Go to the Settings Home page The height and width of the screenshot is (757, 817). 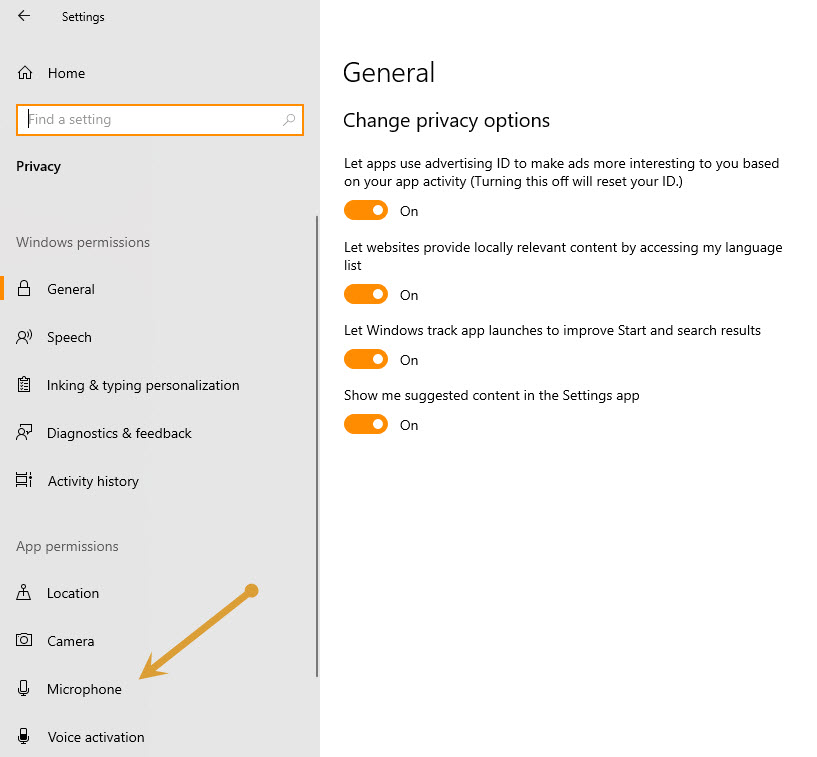coord(158,73)
